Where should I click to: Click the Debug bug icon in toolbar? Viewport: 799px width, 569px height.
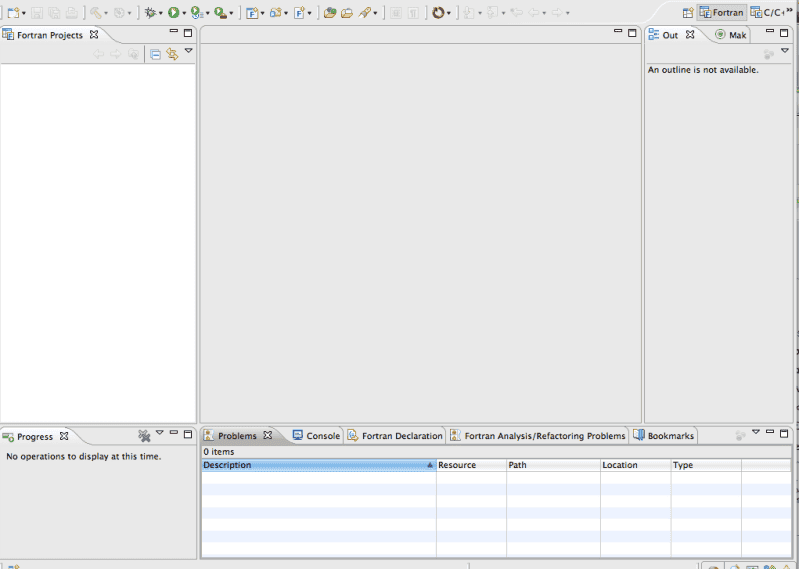coord(151,12)
